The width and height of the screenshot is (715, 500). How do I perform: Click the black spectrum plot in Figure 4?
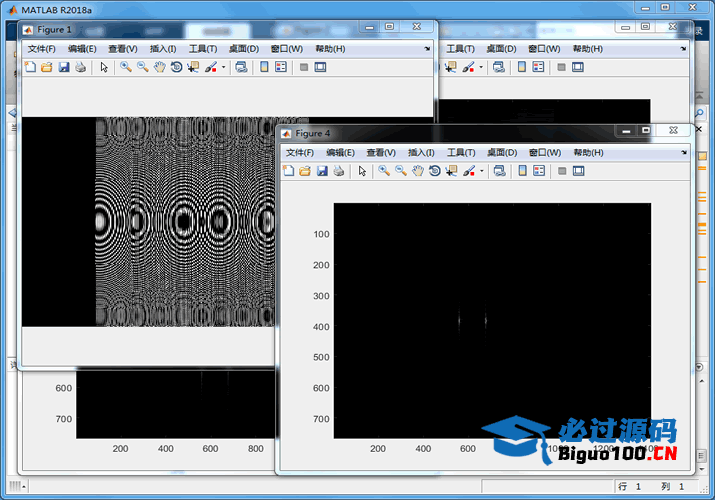point(492,320)
